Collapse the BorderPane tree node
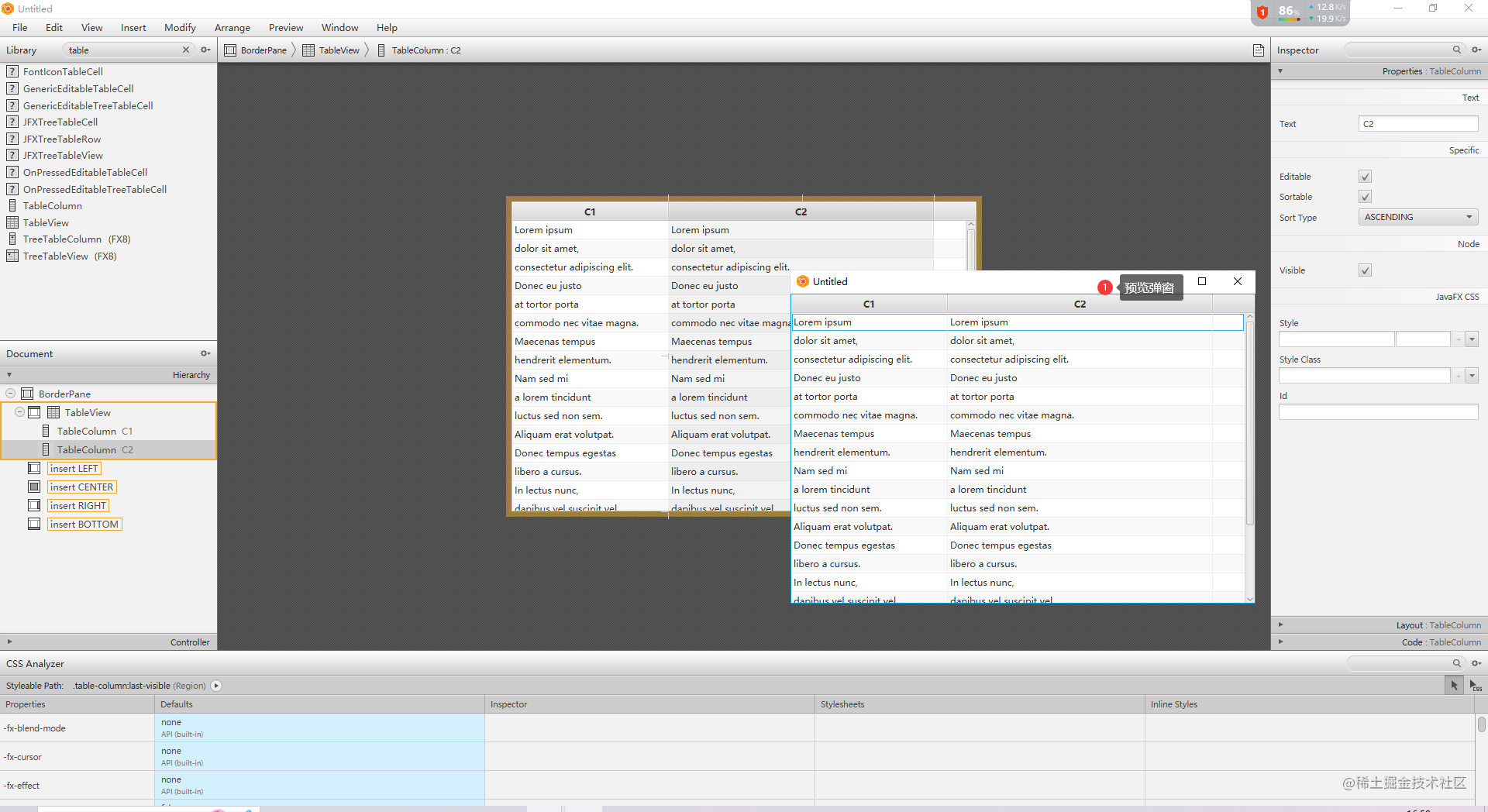 10,393
